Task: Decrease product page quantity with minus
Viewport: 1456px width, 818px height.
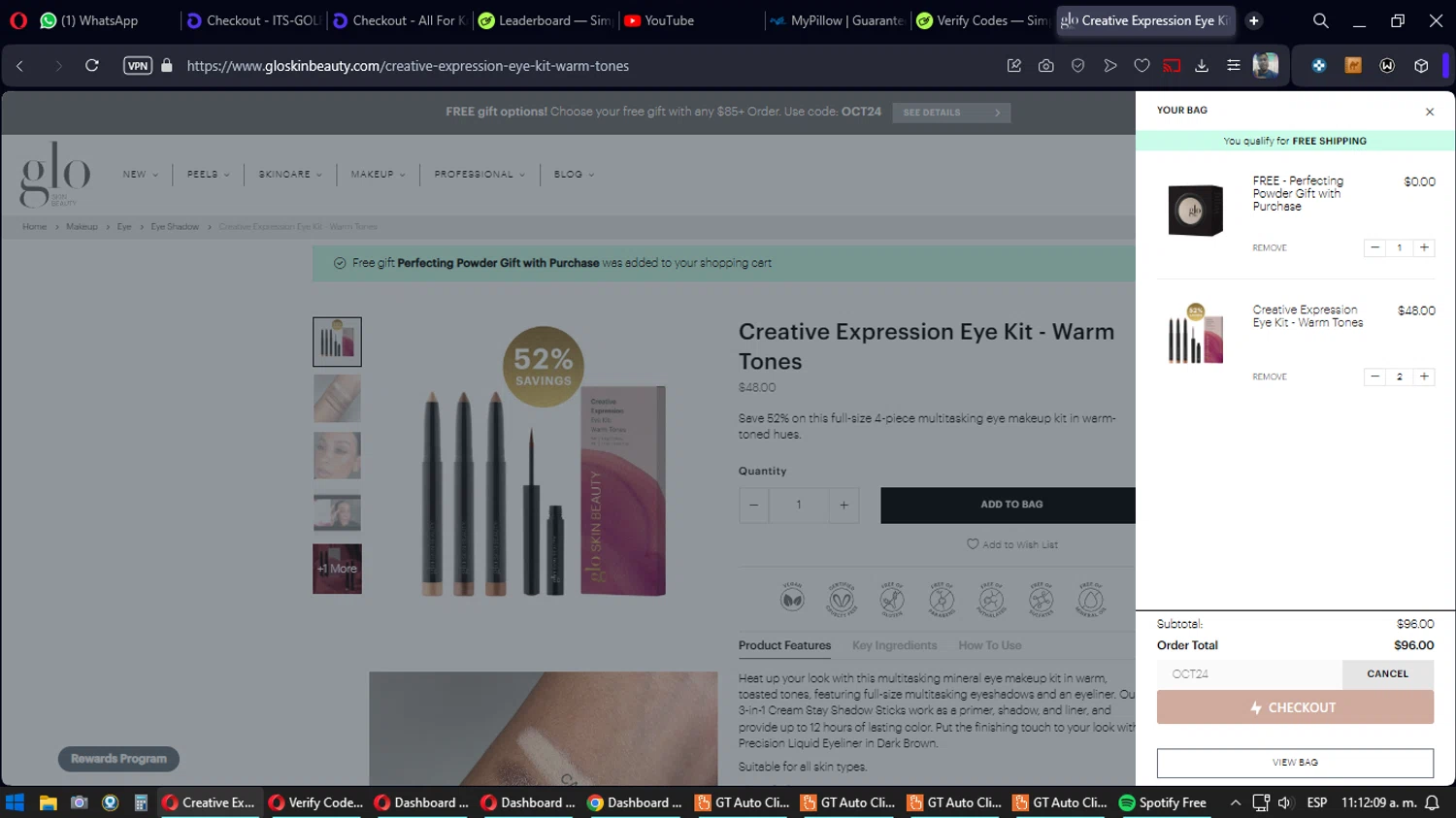Action: [x=753, y=506]
